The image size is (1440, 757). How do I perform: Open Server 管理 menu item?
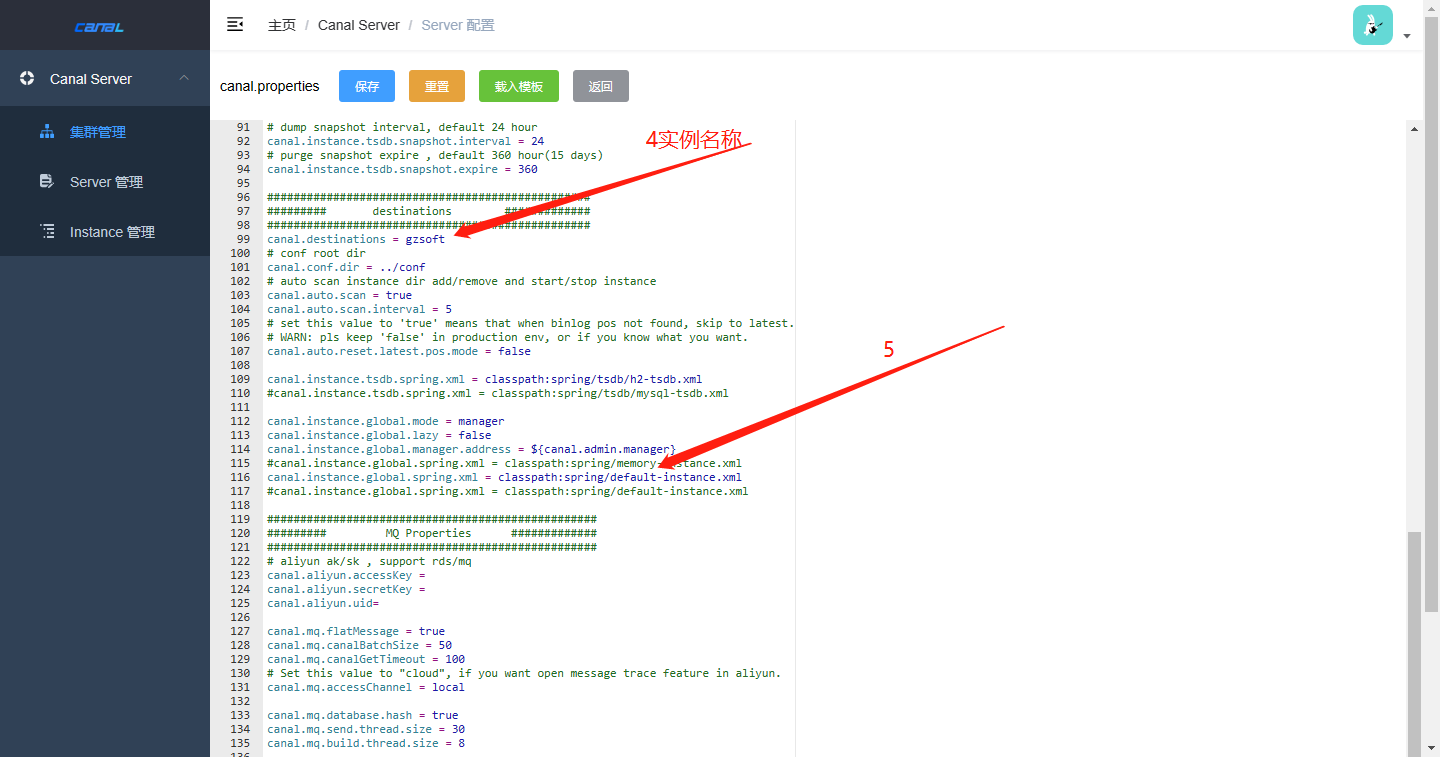point(105,182)
